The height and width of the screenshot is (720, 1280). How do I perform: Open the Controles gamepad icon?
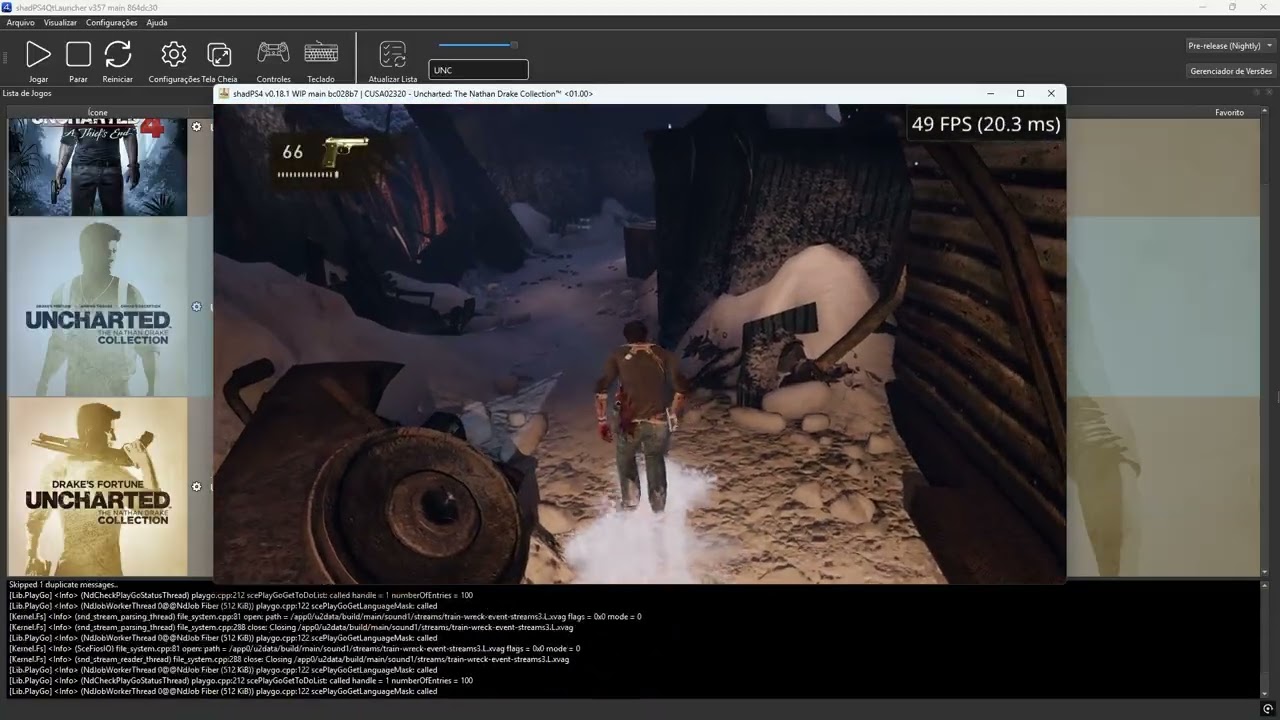click(273, 53)
